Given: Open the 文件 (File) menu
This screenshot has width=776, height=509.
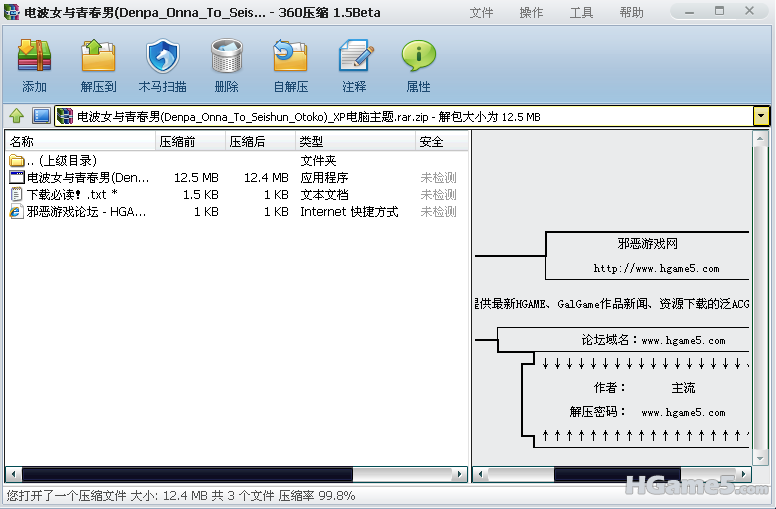Looking at the screenshot, I should click(x=481, y=13).
